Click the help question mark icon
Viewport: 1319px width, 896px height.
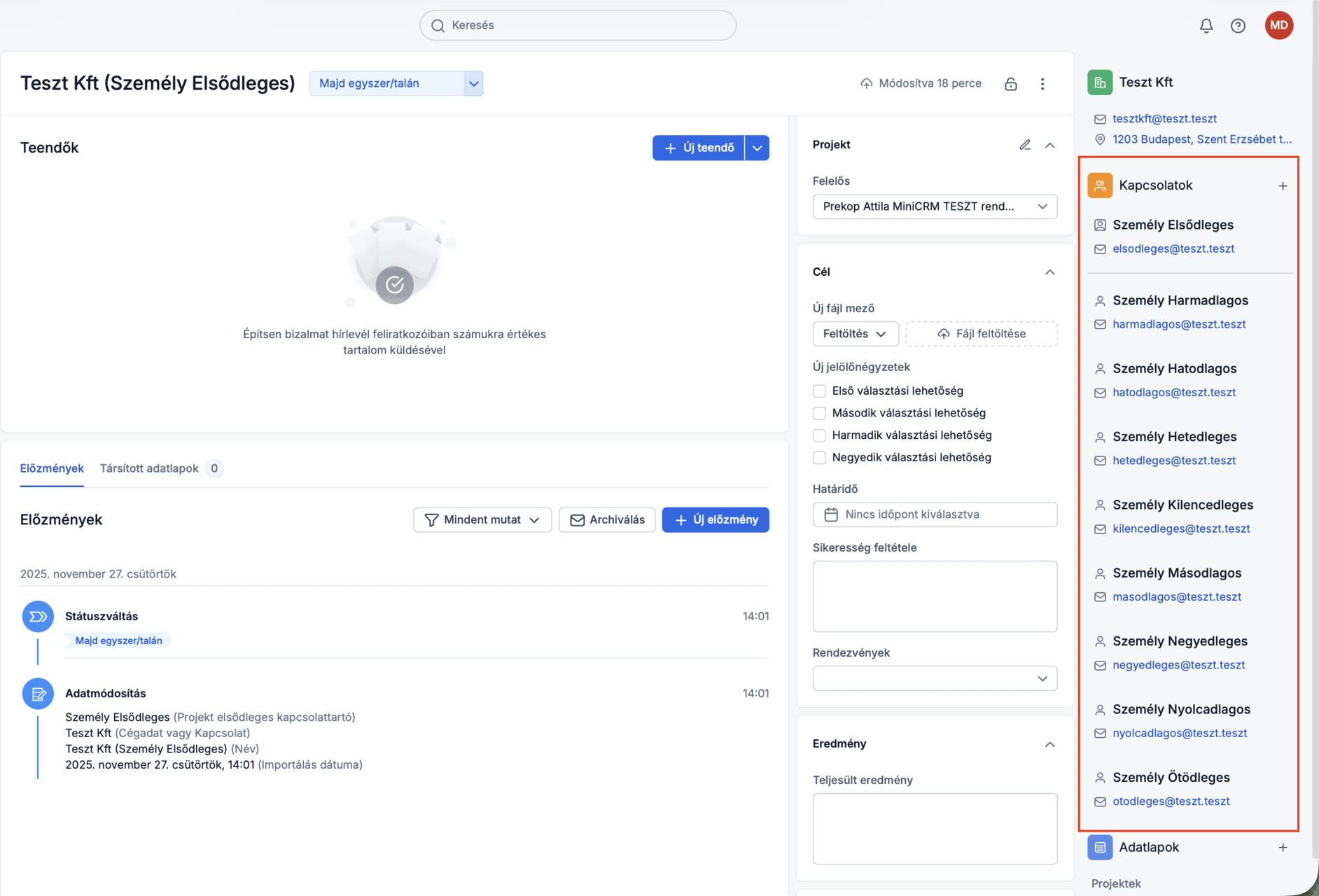[1238, 26]
